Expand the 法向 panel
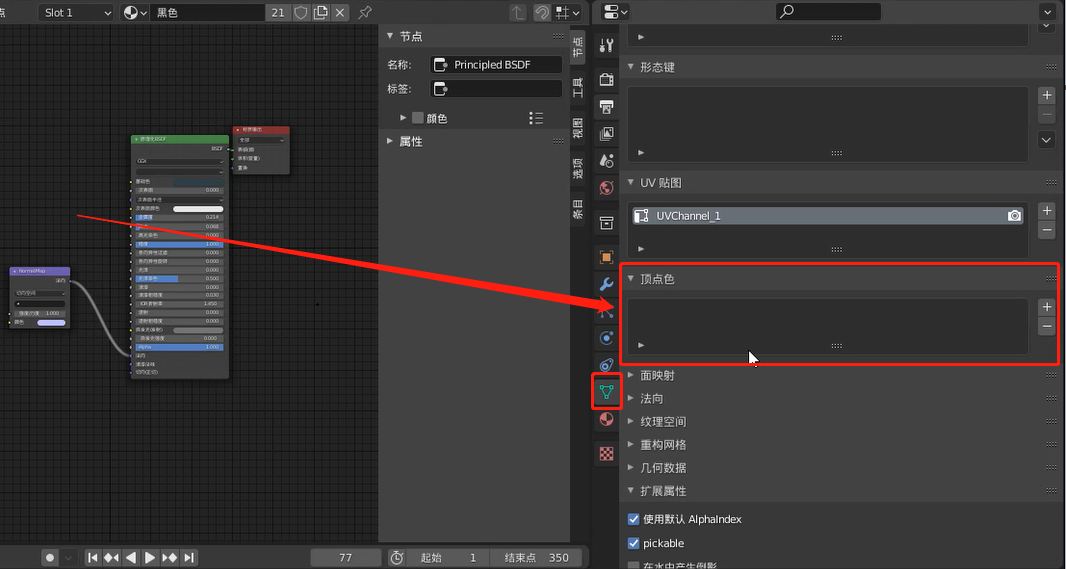 coord(631,398)
